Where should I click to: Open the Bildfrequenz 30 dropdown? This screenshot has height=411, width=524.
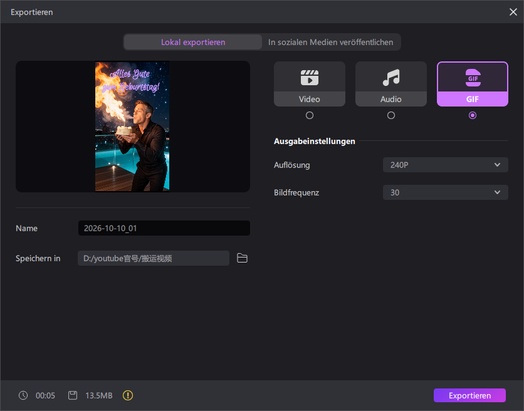(x=445, y=192)
